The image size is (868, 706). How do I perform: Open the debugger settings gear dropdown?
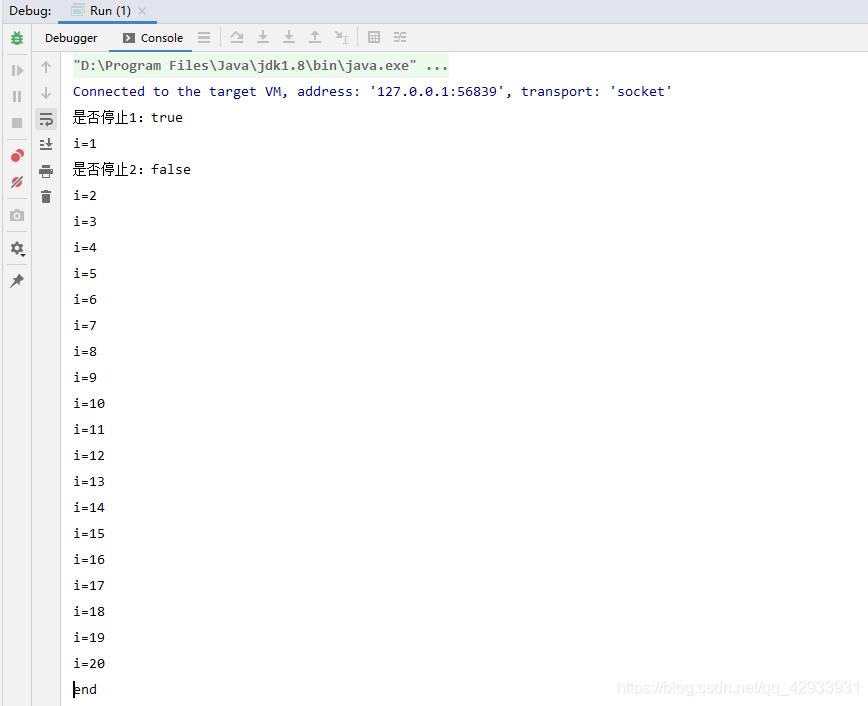pos(17,249)
